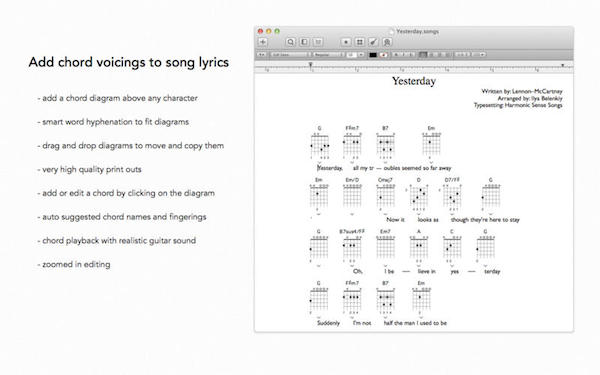Click the plus add button in toolbar
600x375 pixels.
pos(262,42)
